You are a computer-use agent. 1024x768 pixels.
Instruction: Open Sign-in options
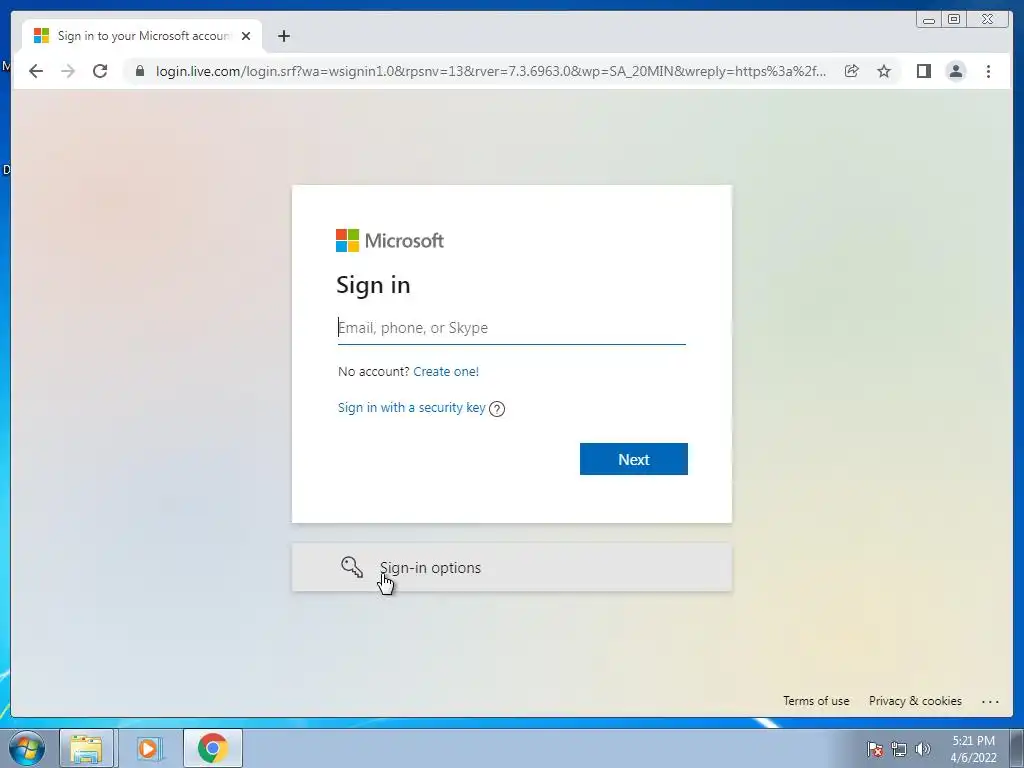tap(511, 568)
